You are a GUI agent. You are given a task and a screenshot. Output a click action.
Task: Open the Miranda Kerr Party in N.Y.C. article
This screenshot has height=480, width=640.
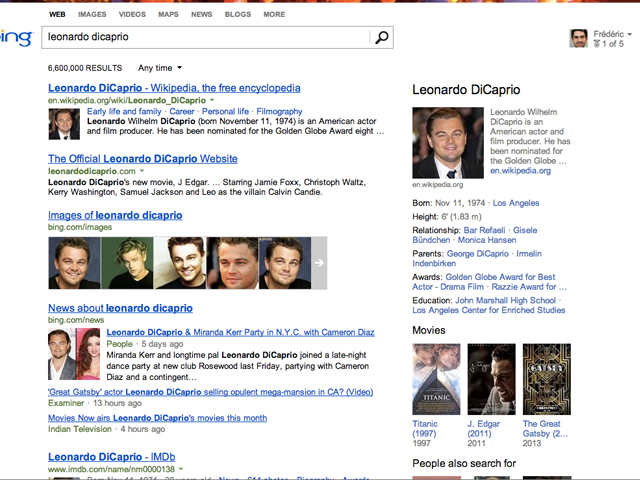[240, 332]
